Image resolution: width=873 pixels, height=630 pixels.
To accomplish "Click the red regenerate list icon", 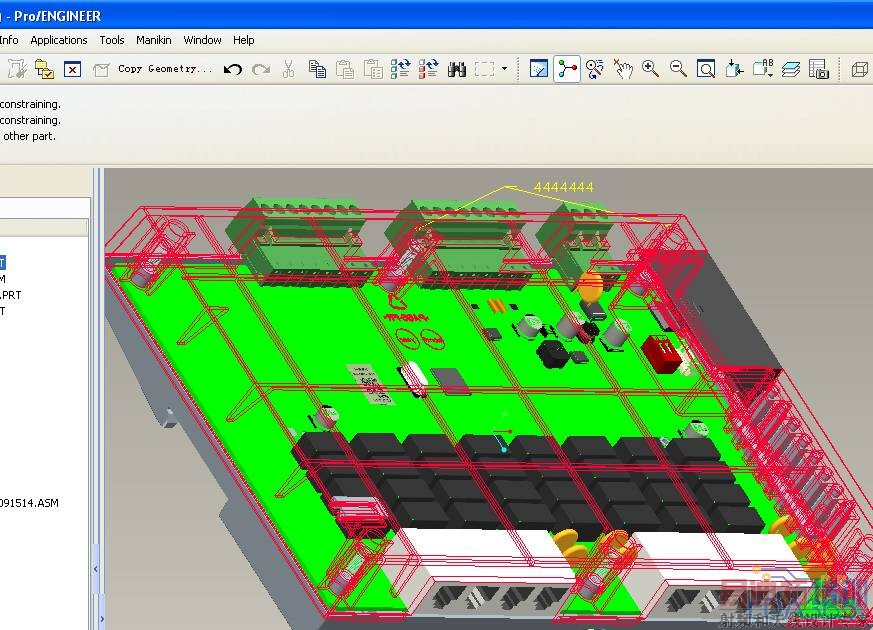I will coord(428,68).
